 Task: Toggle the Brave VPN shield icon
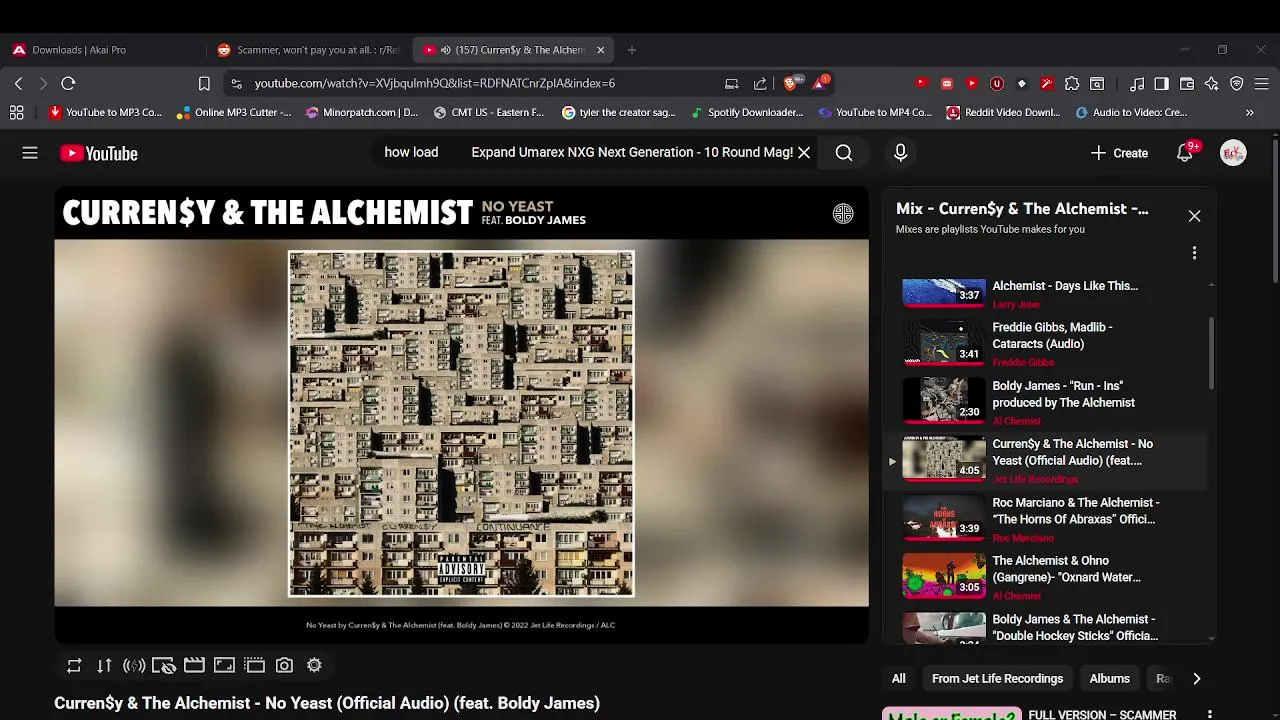[x=1237, y=84]
